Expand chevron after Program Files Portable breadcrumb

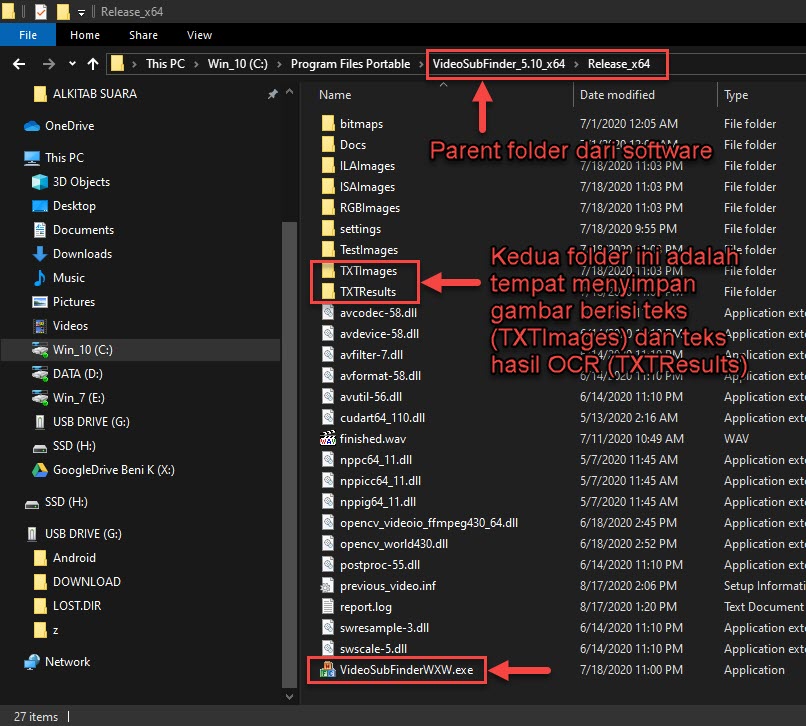421,64
